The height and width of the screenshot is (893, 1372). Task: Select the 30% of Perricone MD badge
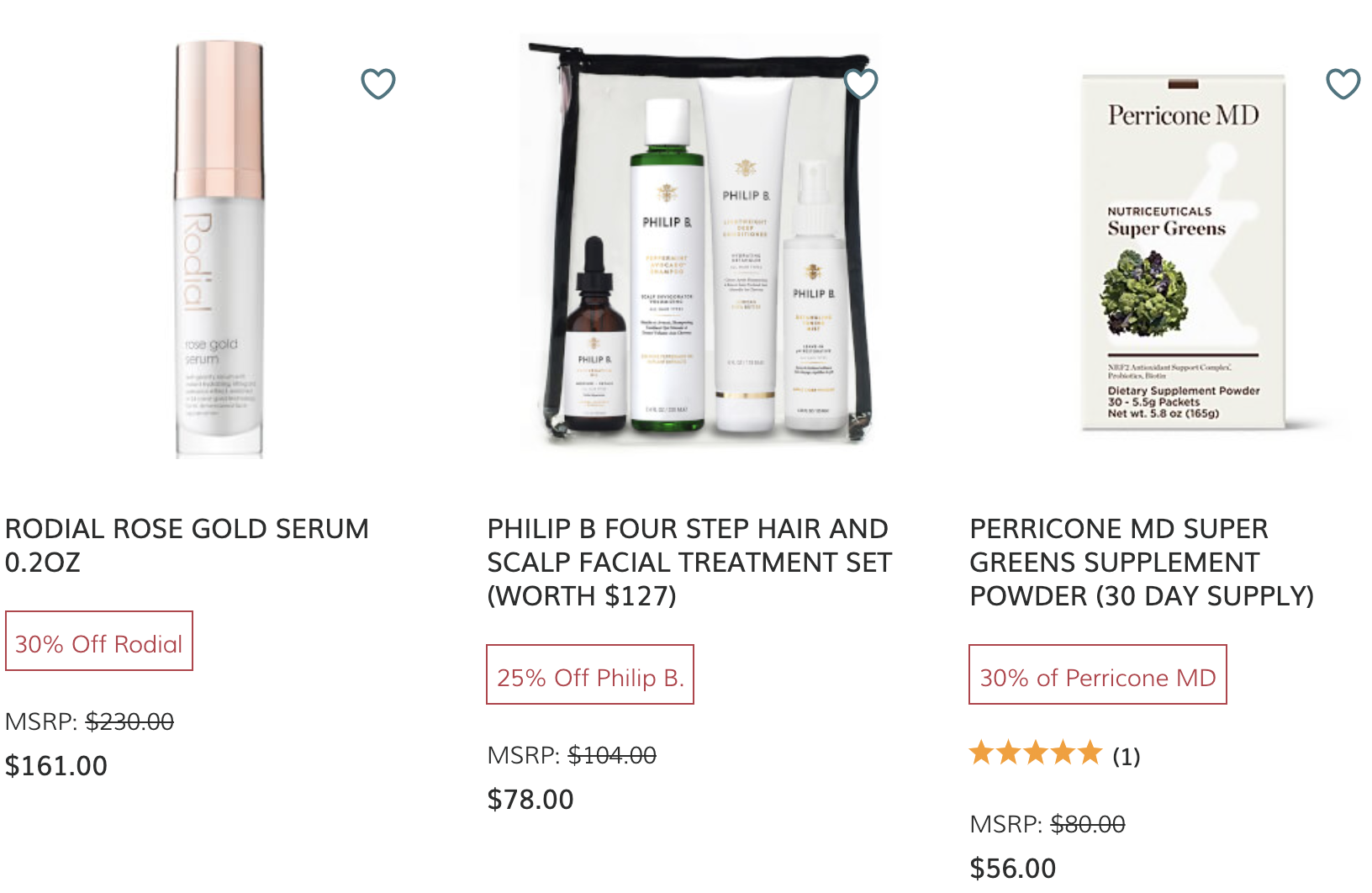tap(1098, 674)
